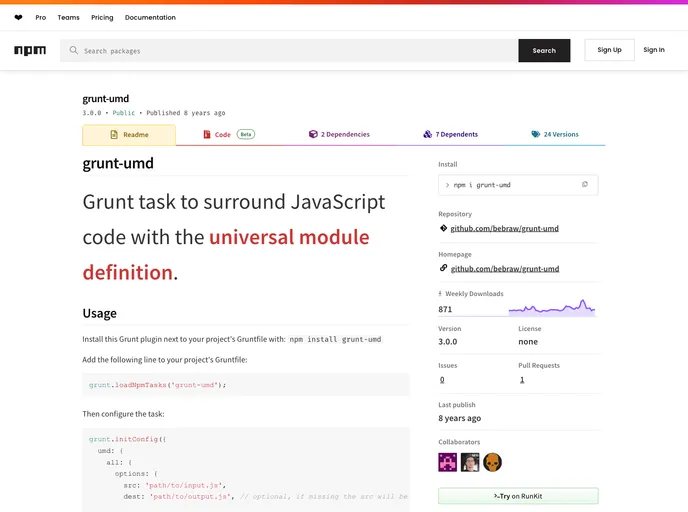The image size is (688, 512).
Task: Click the Collaborators label
Action: coord(459,442)
